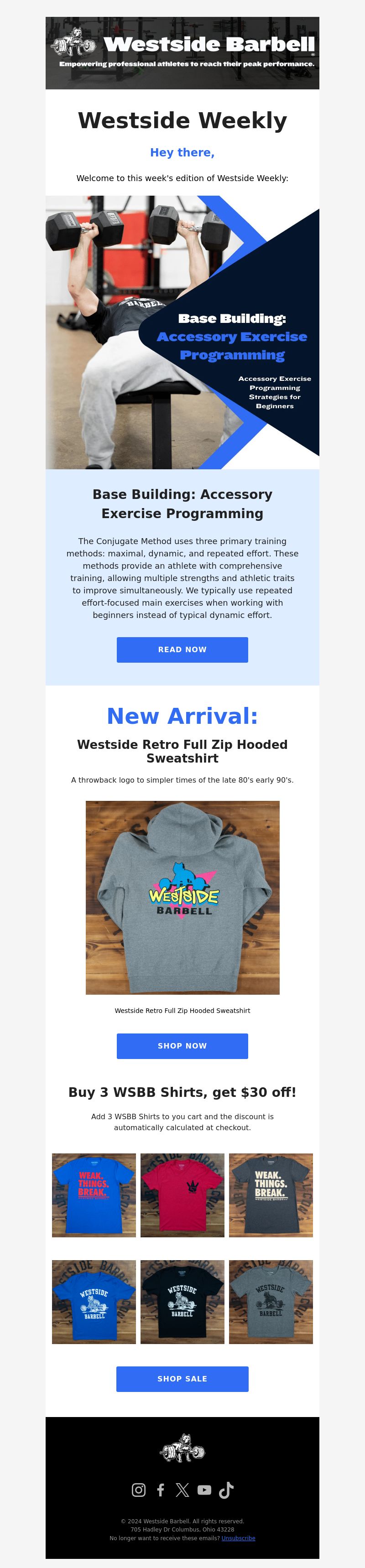365x1568 pixels.
Task: Select the red shirt with black logo
Action: pos(182,1195)
